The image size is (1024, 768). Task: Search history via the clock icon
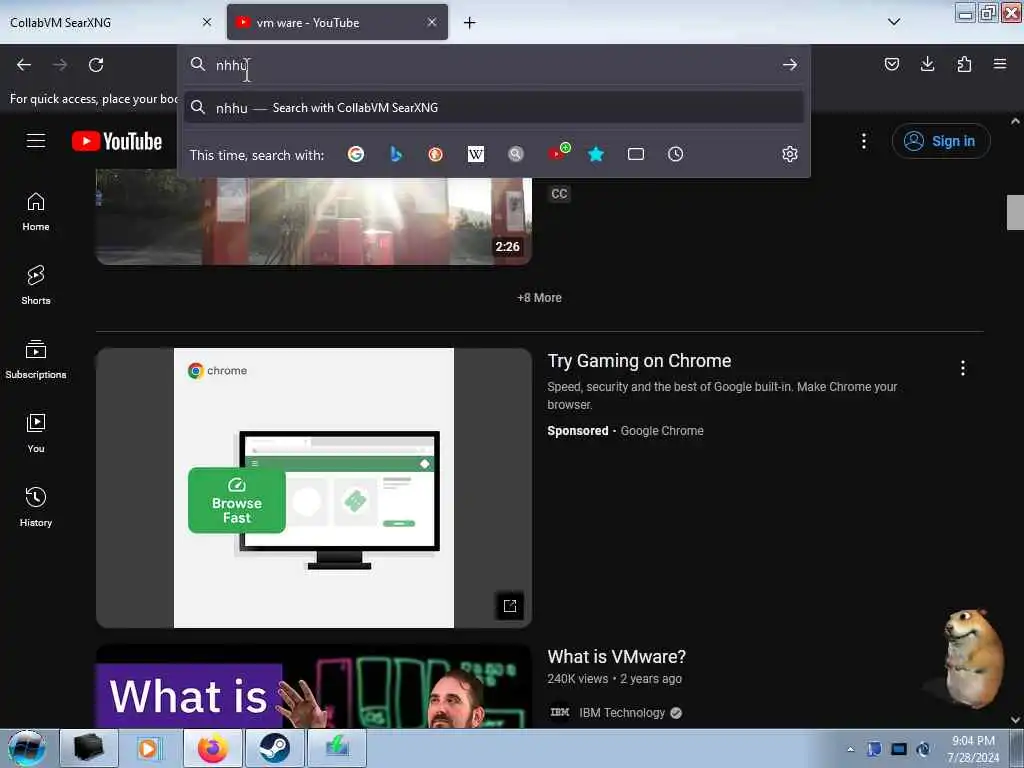click(x=675, y=154)
